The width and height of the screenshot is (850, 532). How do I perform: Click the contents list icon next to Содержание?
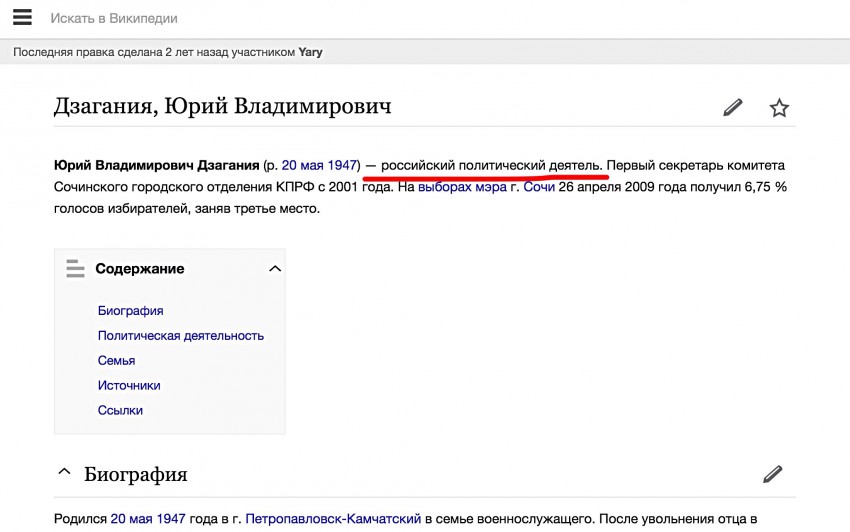click(x=75, y=268)
